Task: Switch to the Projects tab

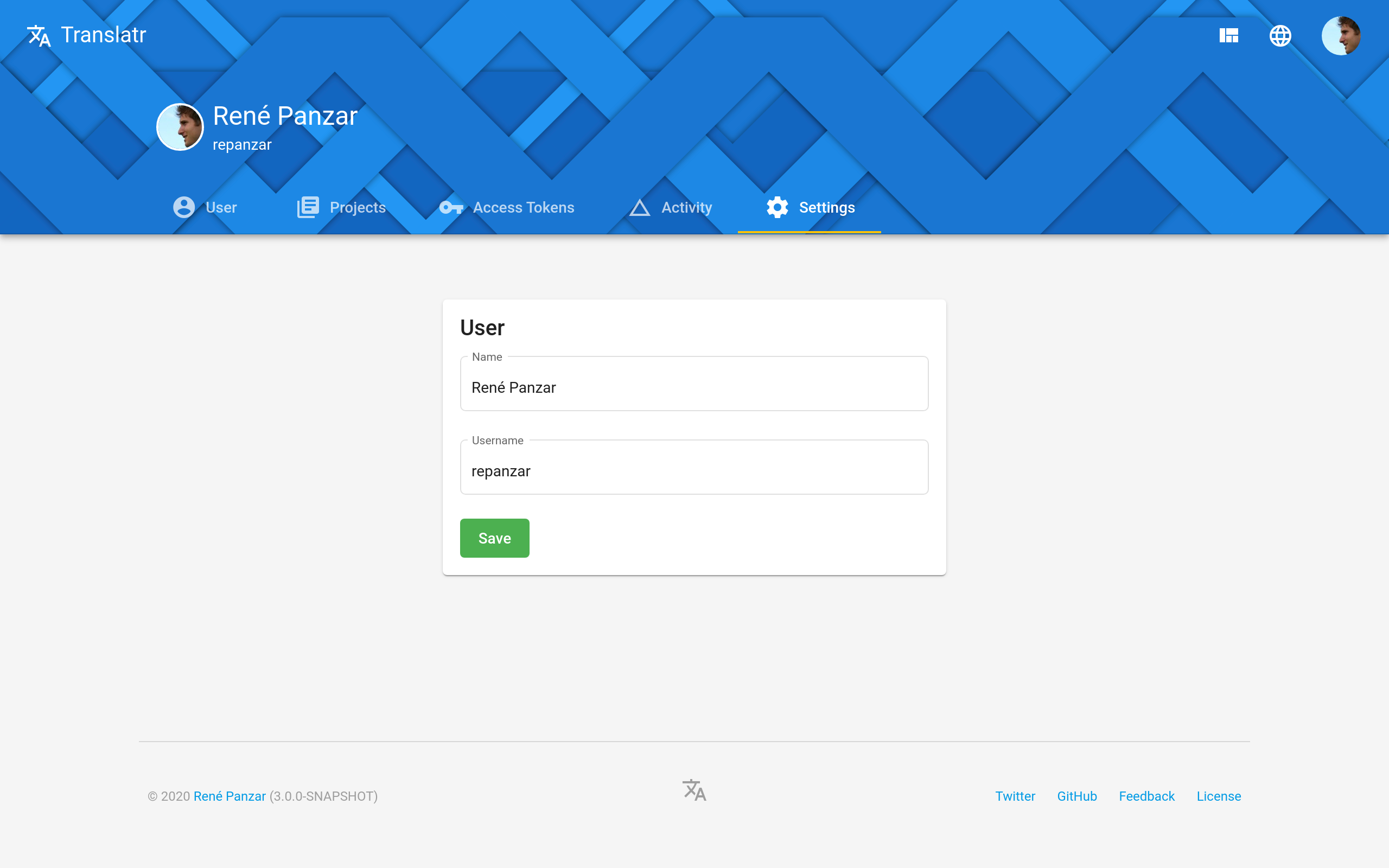Action: (x=341, y=207)
